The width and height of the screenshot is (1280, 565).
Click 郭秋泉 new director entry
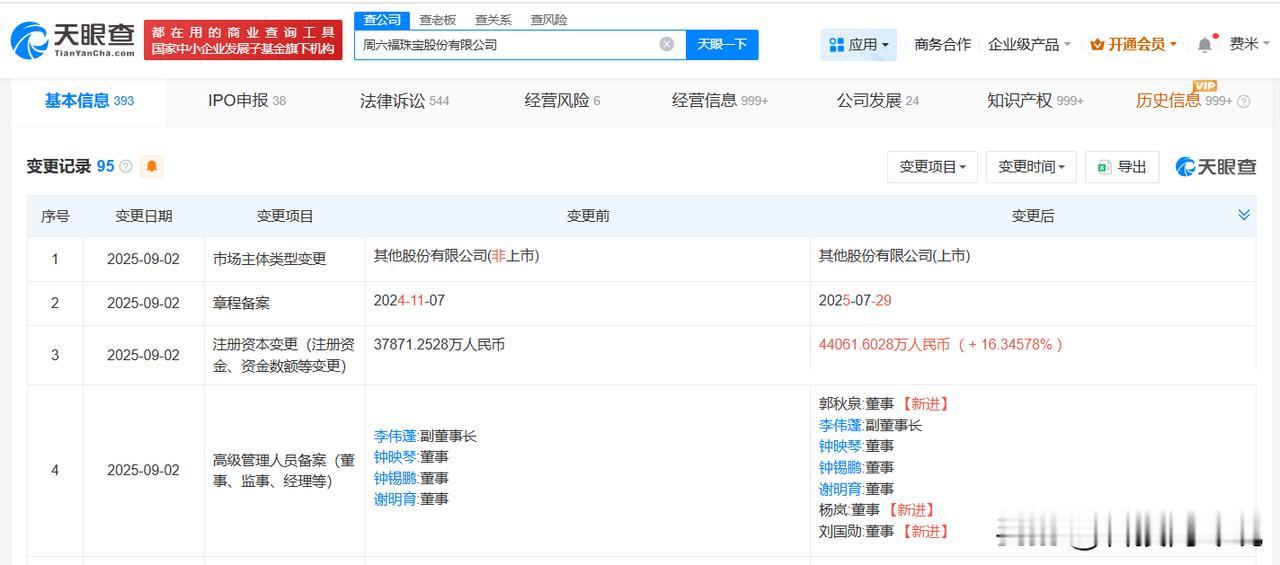884,404
